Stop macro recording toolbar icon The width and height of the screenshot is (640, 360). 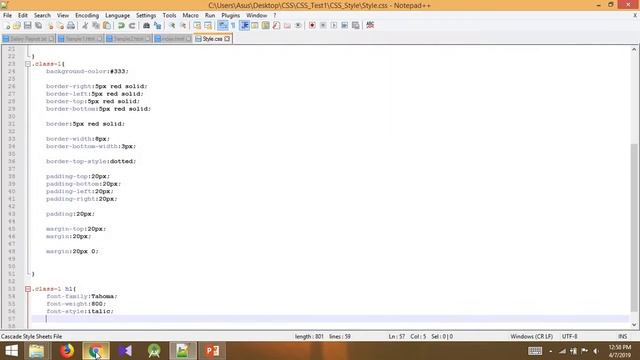[x=323, y=25]
